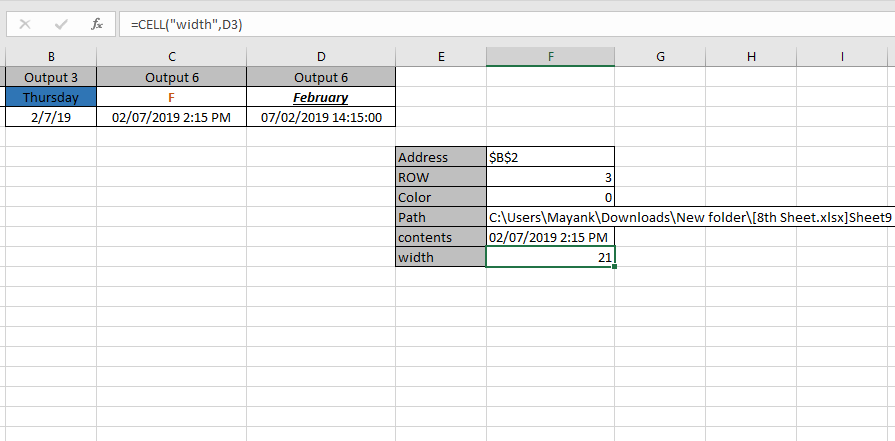This screenshot has width=895, height=441.
Task: Click the gray width label cell
Action: point(441,257)
